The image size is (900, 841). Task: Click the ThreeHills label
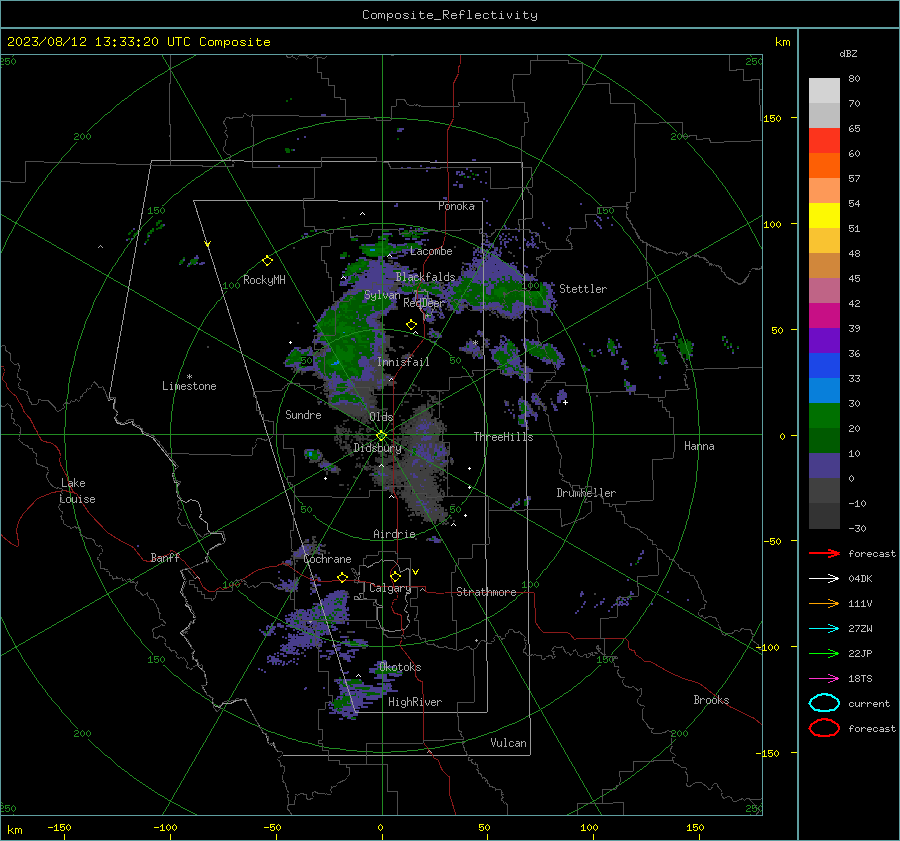click(x=503, y=437)
